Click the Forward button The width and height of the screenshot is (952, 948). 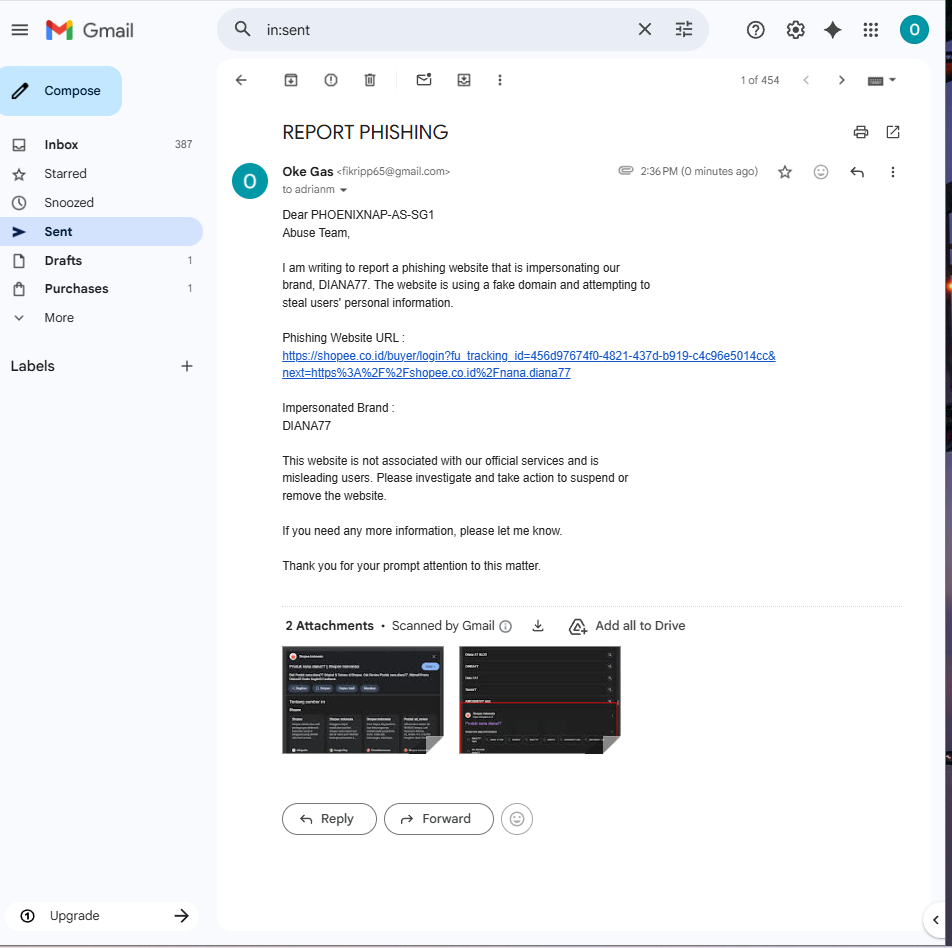click(438, 819)
